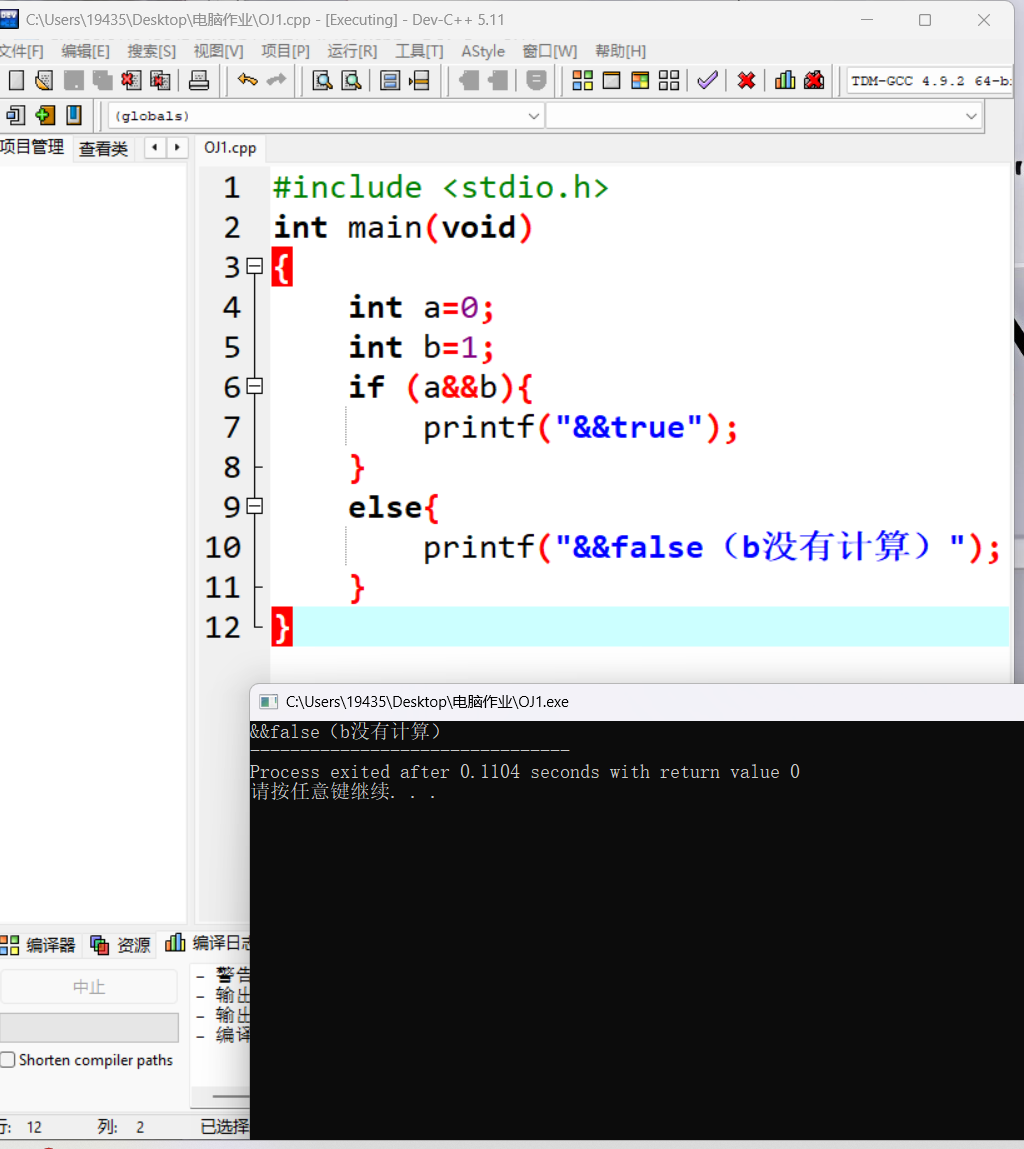Click the Rebuild All icon
The height and width of the screenshot is (1149, 1024).
tap(668, 80)
